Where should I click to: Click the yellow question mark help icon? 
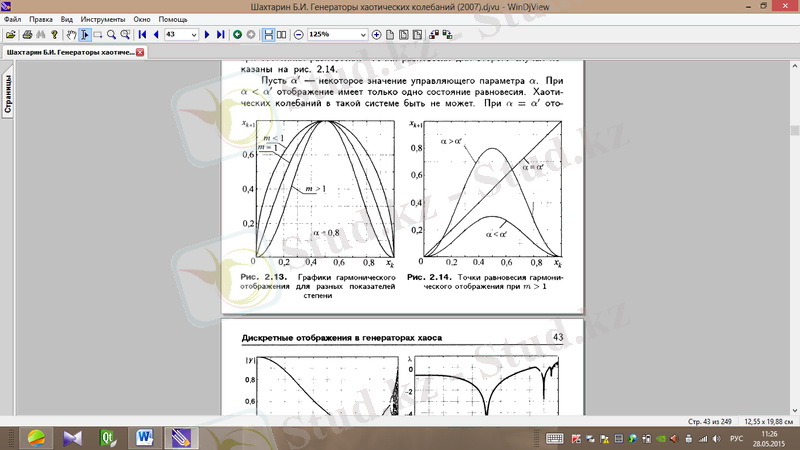[55, 35]
